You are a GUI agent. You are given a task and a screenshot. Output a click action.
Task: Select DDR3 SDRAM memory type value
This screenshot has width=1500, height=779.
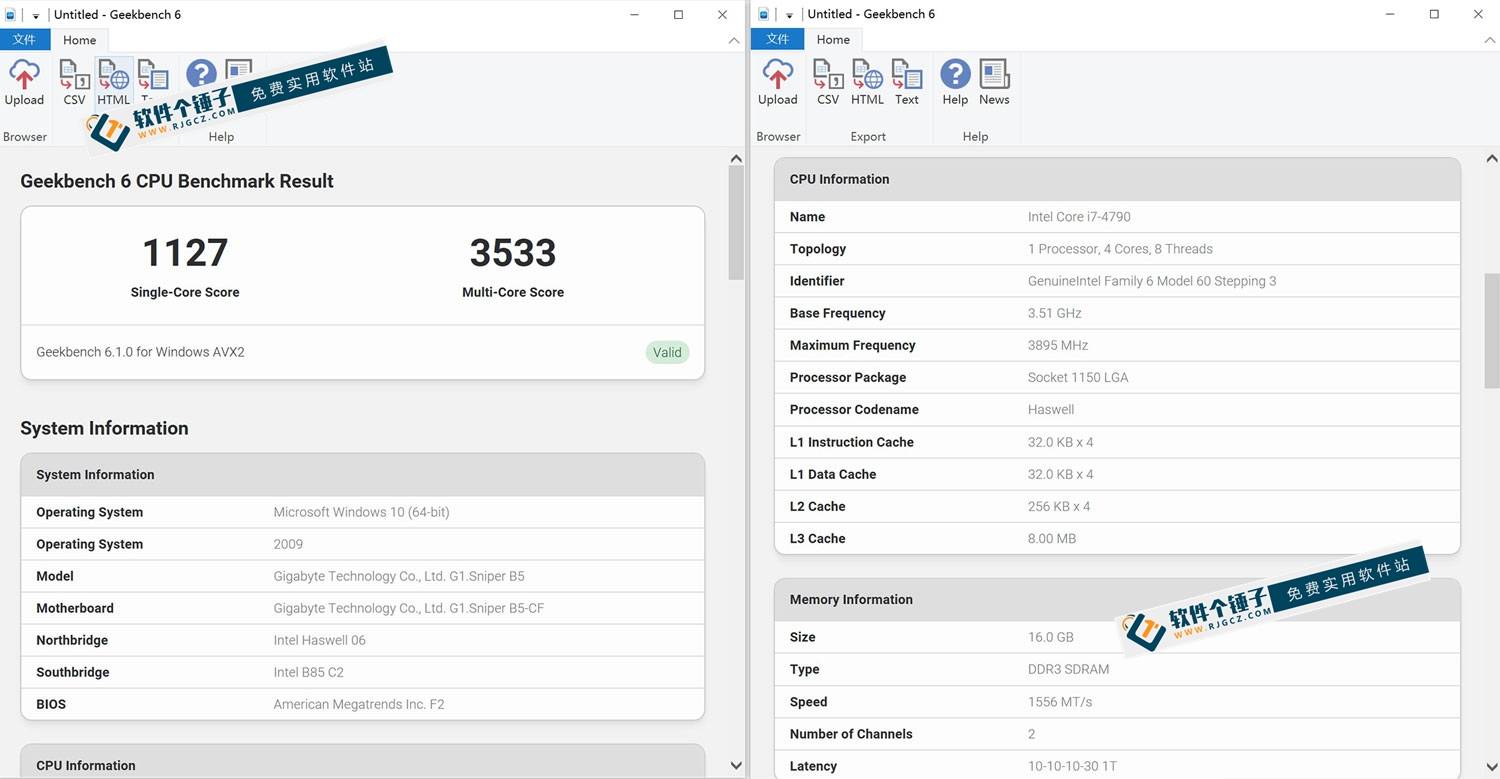1068,669
